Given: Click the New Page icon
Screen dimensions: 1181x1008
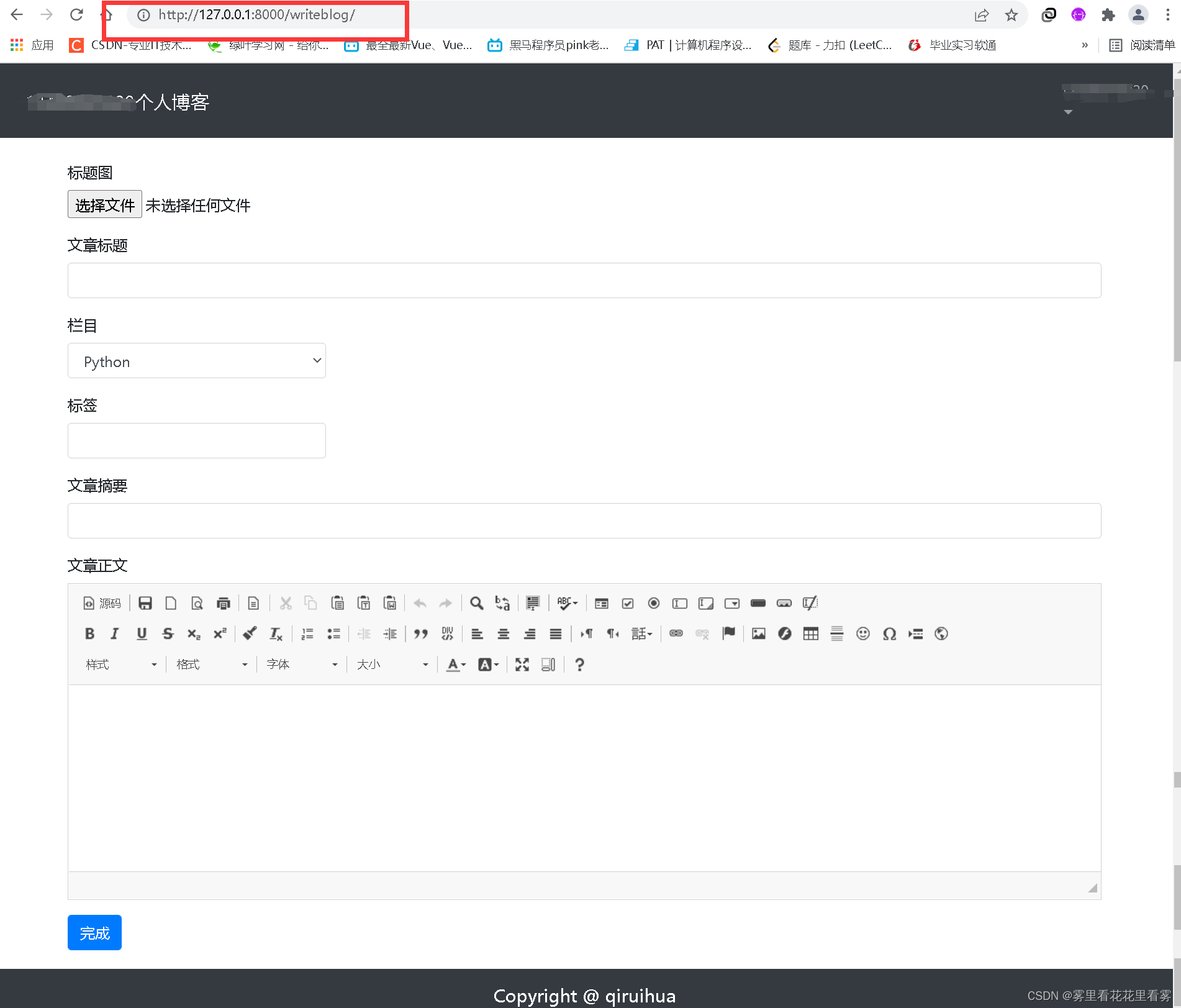Looking at the screenshot, I should (x=171, y=603).
